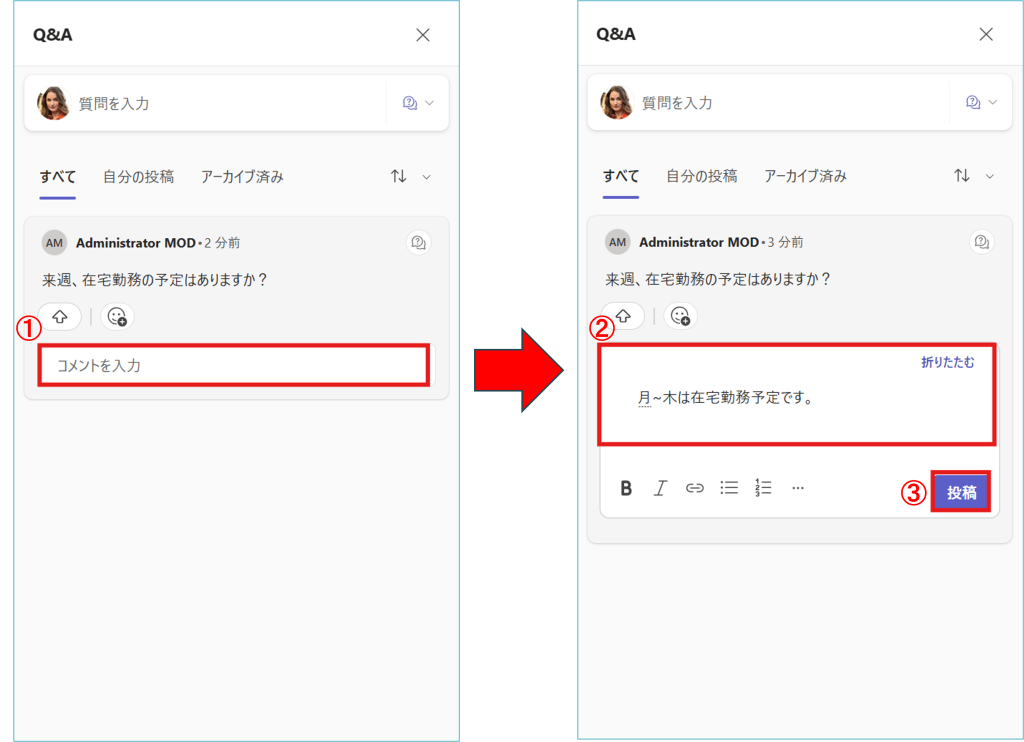This screenshot has height=742, width=1024.
Task: Click the コメントを入力 comment field
Action: [x=234, y=366]
